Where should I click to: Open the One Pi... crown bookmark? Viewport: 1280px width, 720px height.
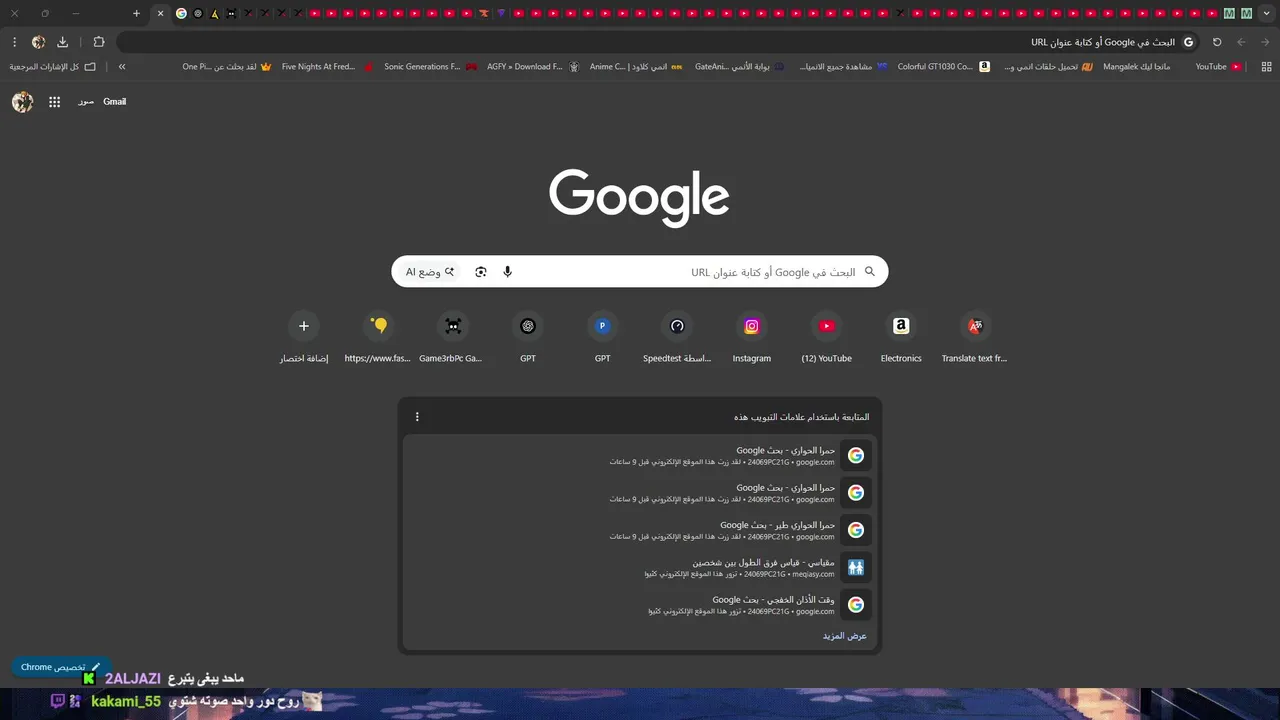226,67
